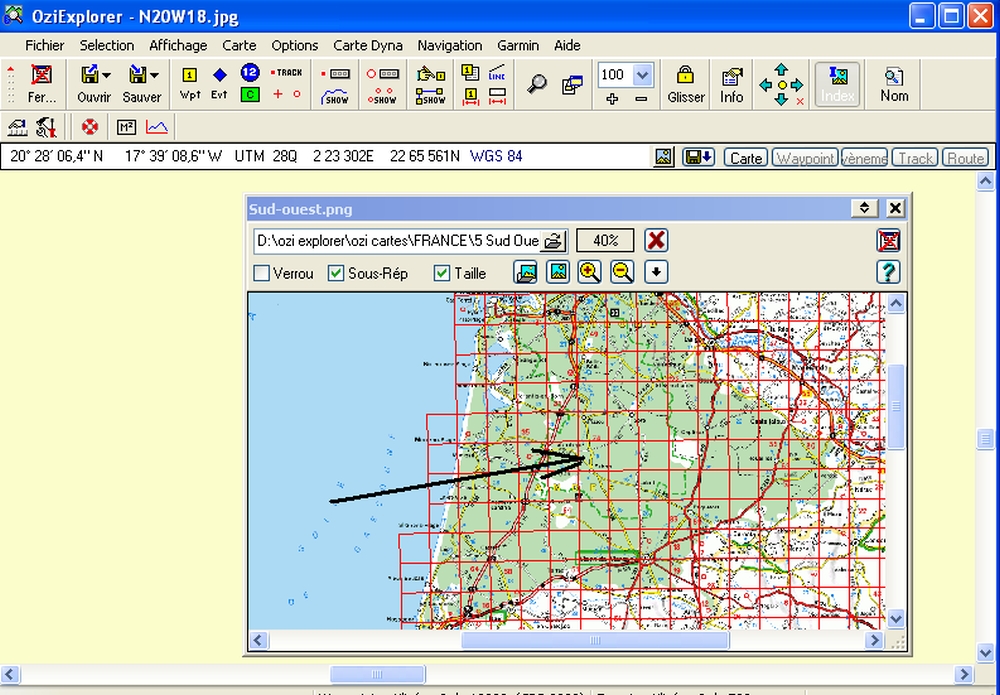Open the zoom level 100 dropdown
The image size is (1000, 695).
(642, 75)
